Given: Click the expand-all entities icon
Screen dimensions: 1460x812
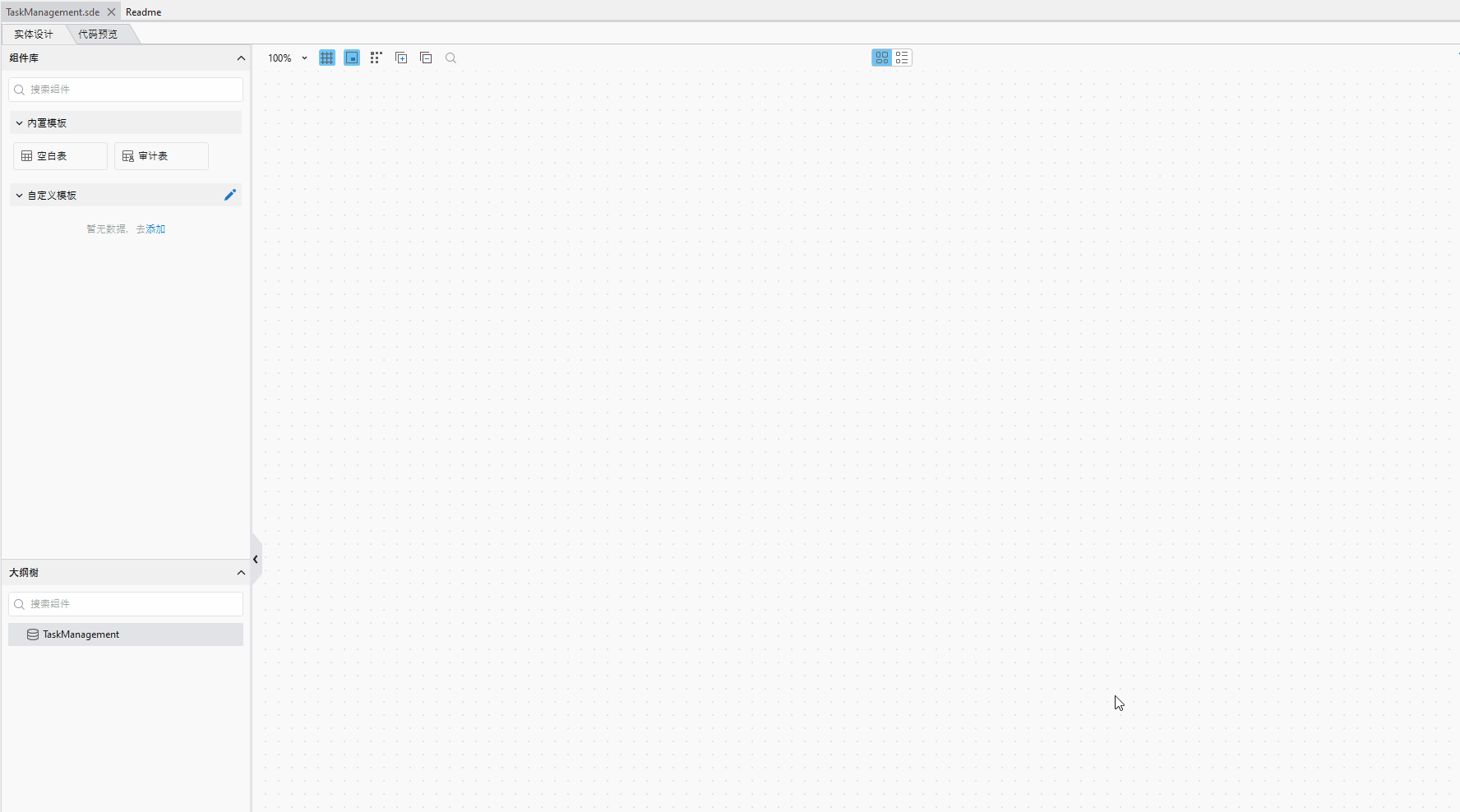Looking at the screenshot, I should coord(401,58).
